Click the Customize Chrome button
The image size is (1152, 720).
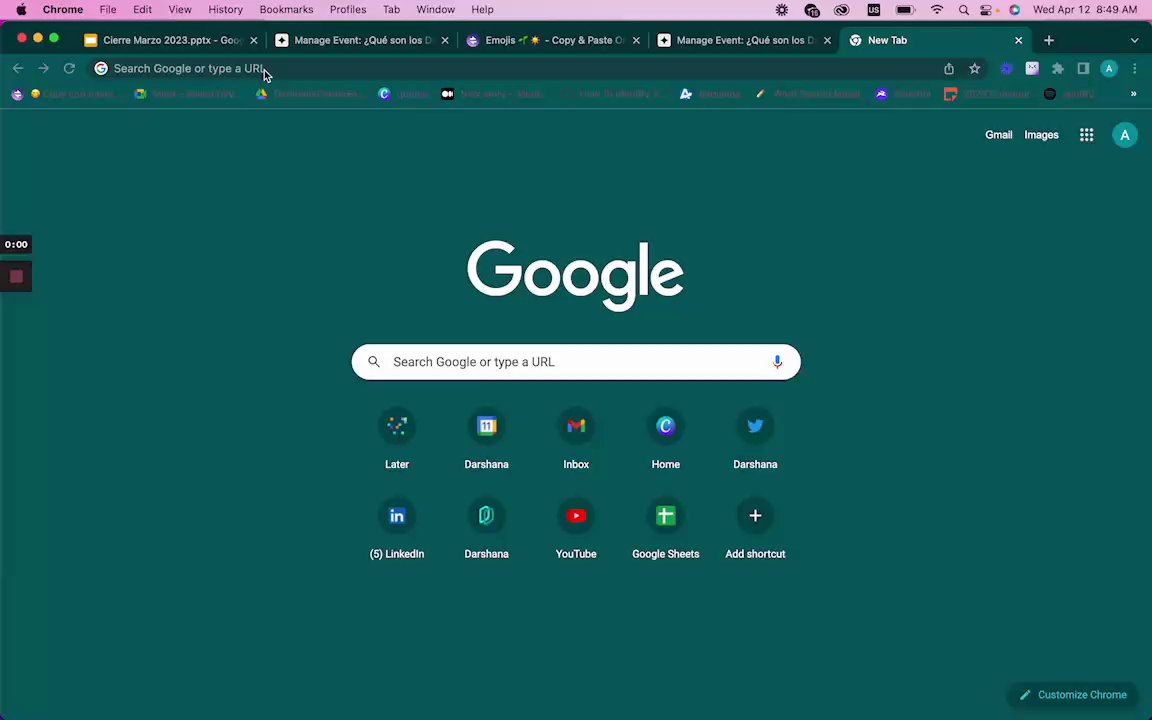click(x=1073, y=695)
